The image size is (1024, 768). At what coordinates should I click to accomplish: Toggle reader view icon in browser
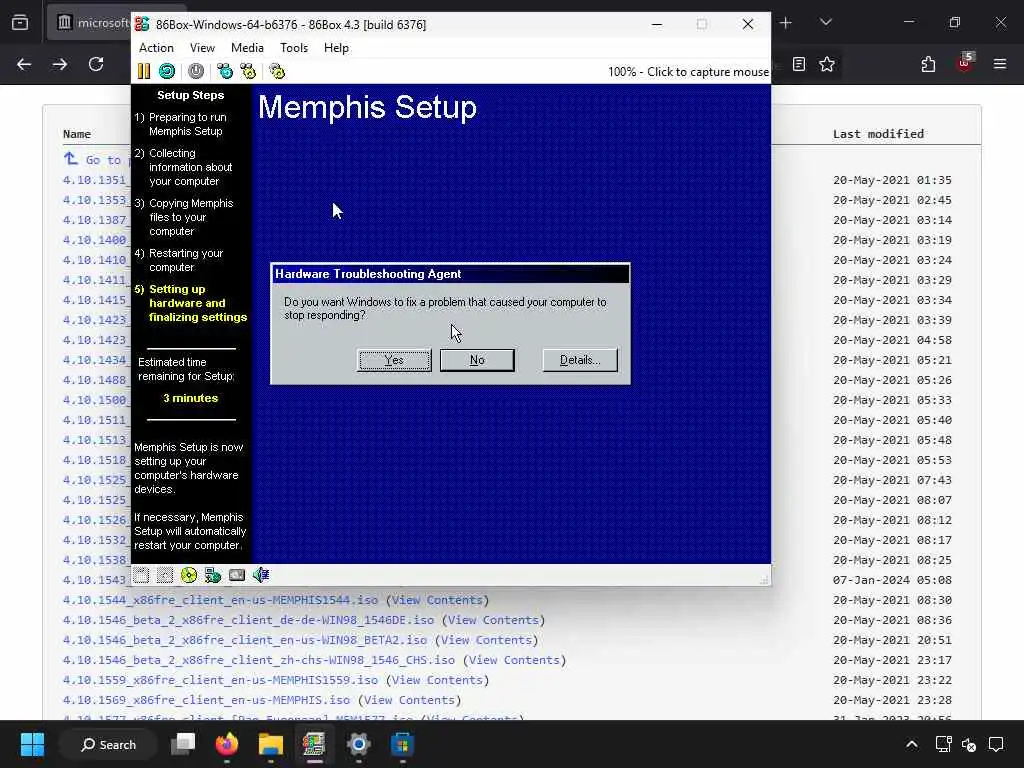(799, 64)
